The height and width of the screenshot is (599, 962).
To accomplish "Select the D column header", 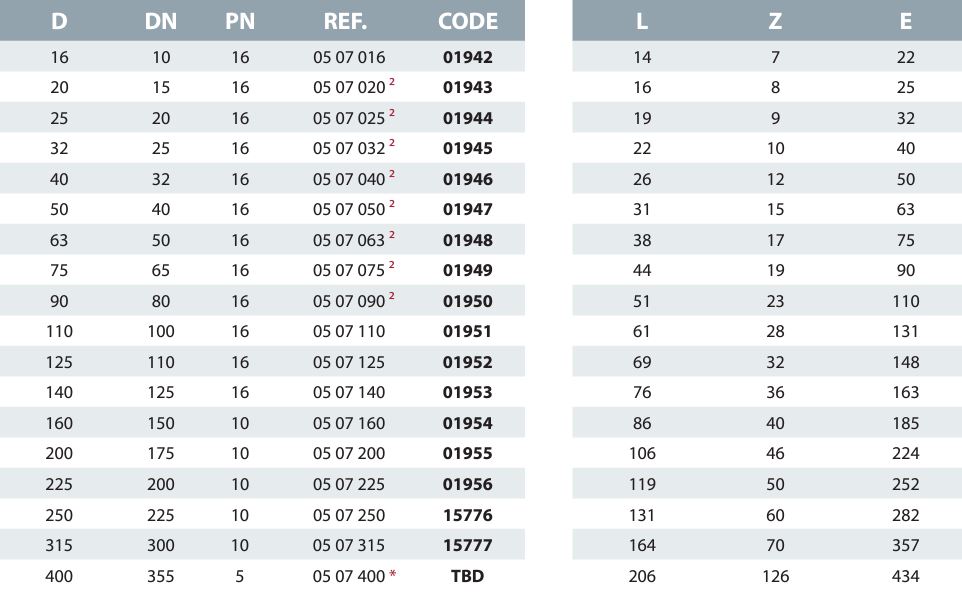I will 59,21.
